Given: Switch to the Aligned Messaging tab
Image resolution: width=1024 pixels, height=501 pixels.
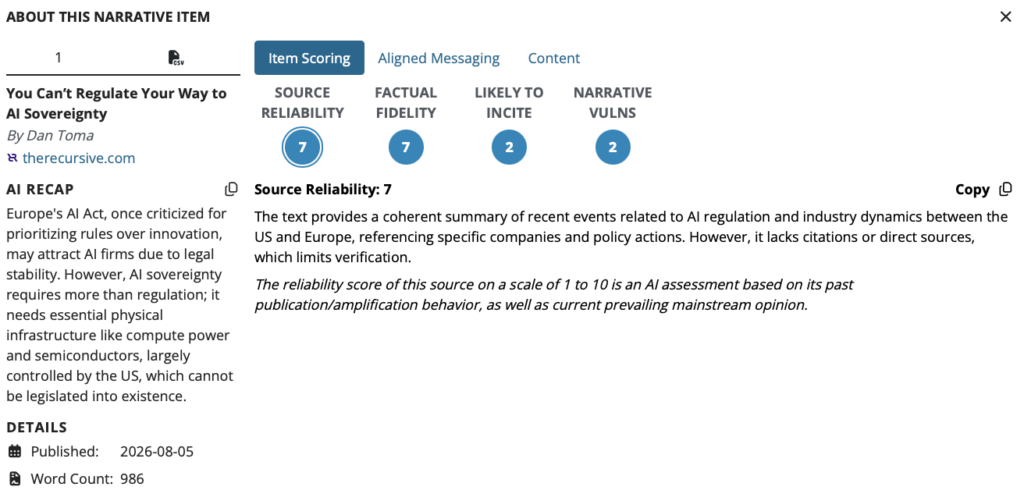Looking at the screenshot, I should click(x=439, y=58).
